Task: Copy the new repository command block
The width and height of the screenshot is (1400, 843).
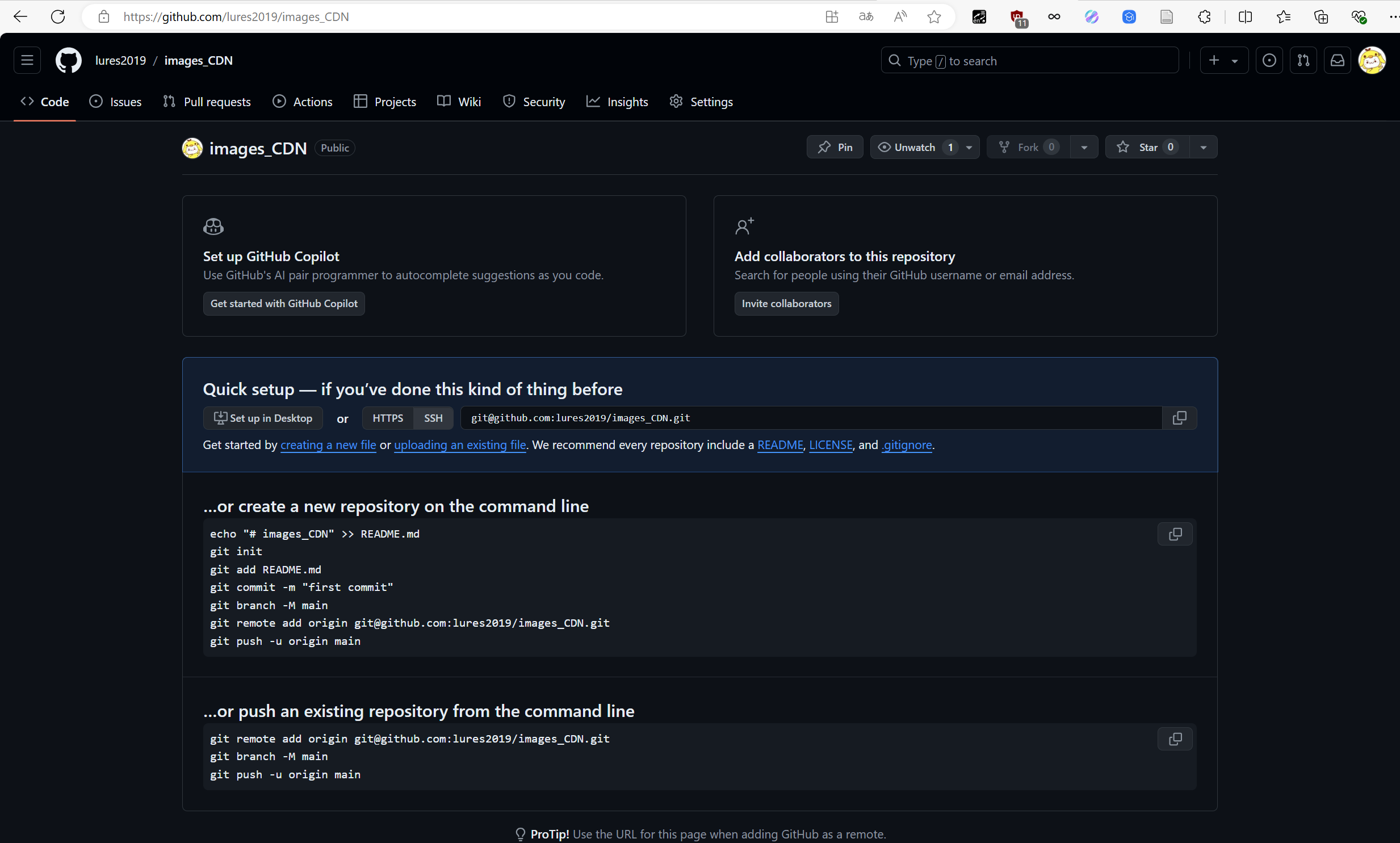Action: (x=1175, y=534)
